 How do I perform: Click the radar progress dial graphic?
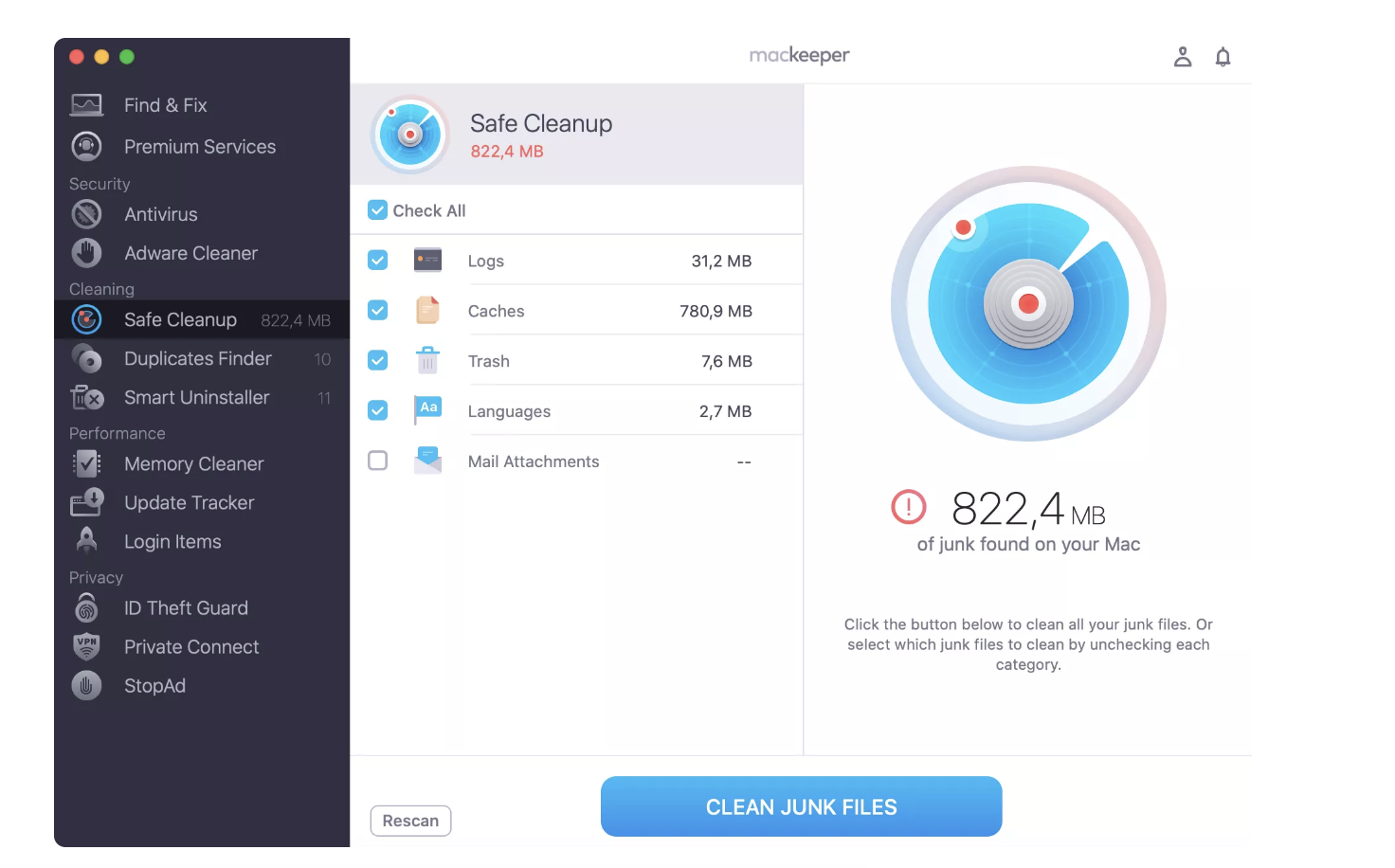tap(1028, 303)
